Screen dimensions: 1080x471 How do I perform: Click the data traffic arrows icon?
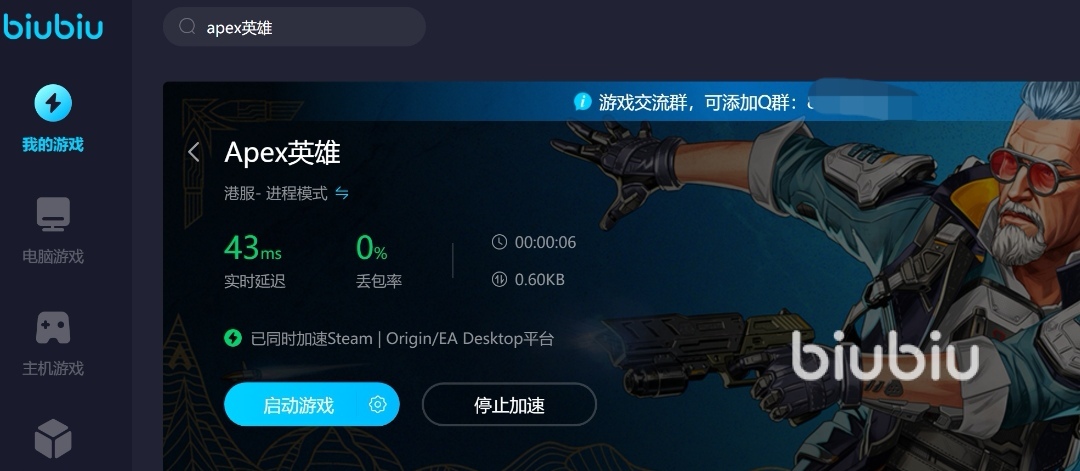coord(499,279)
